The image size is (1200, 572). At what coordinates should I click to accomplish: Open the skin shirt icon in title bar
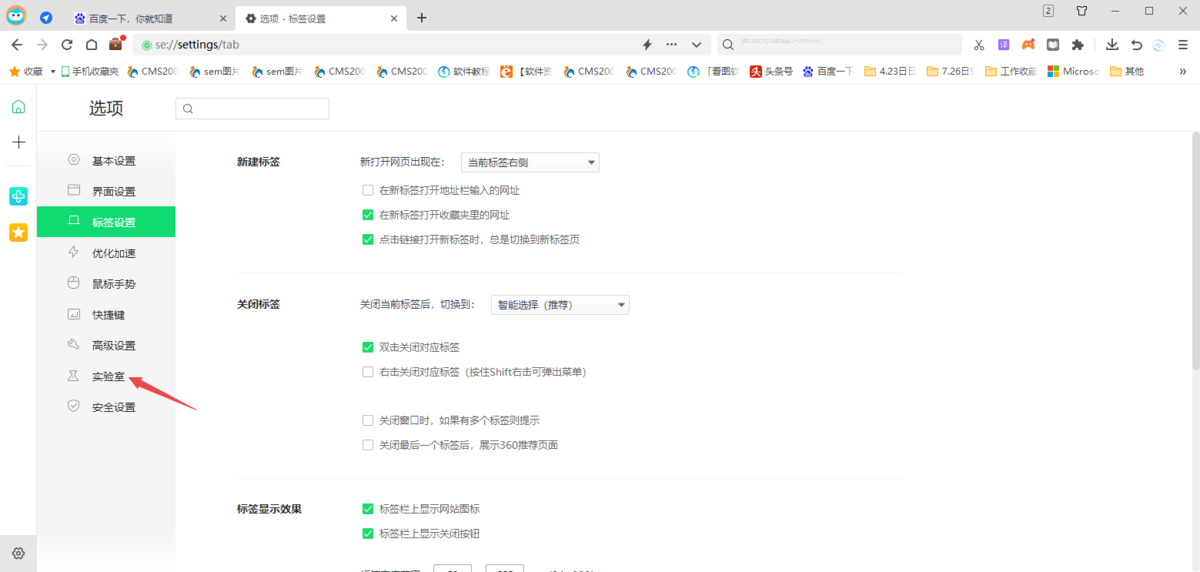click(1082, 11)
